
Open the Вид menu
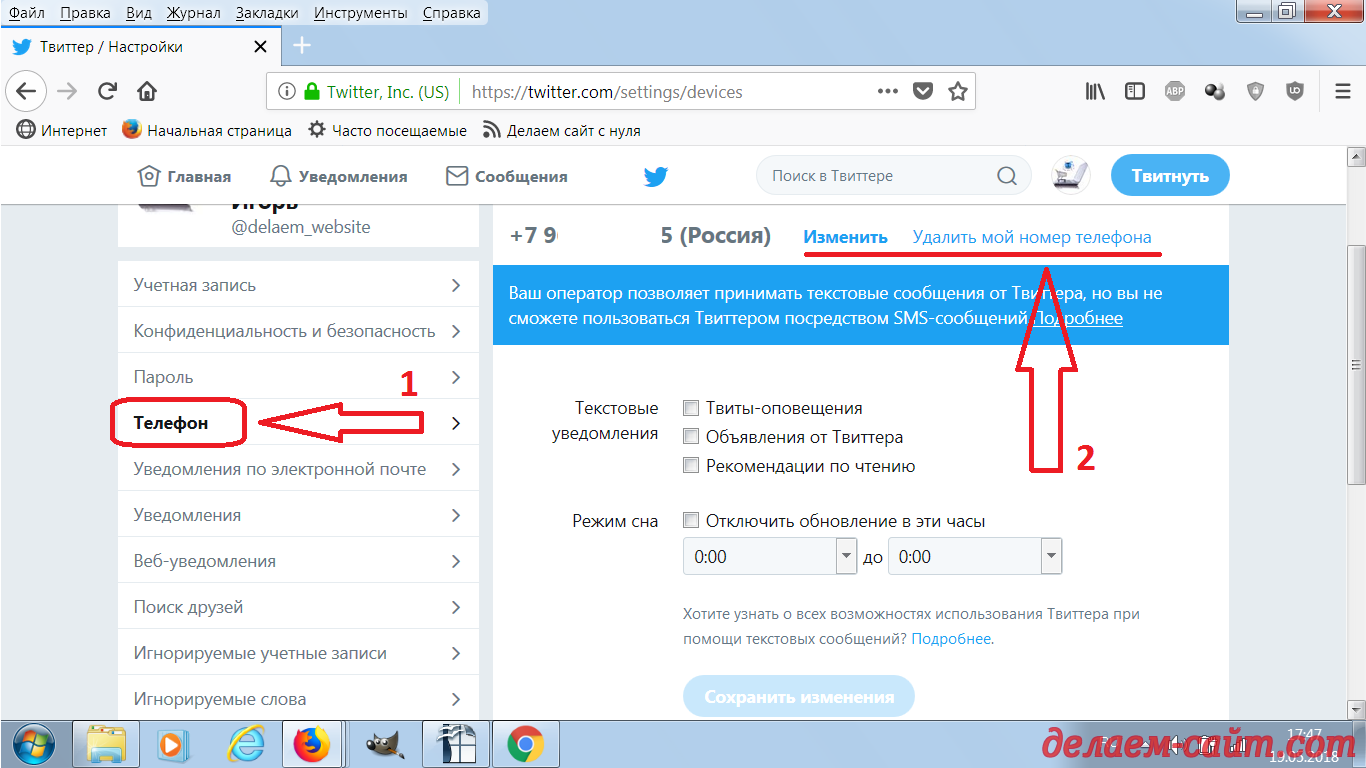[139, 13]
